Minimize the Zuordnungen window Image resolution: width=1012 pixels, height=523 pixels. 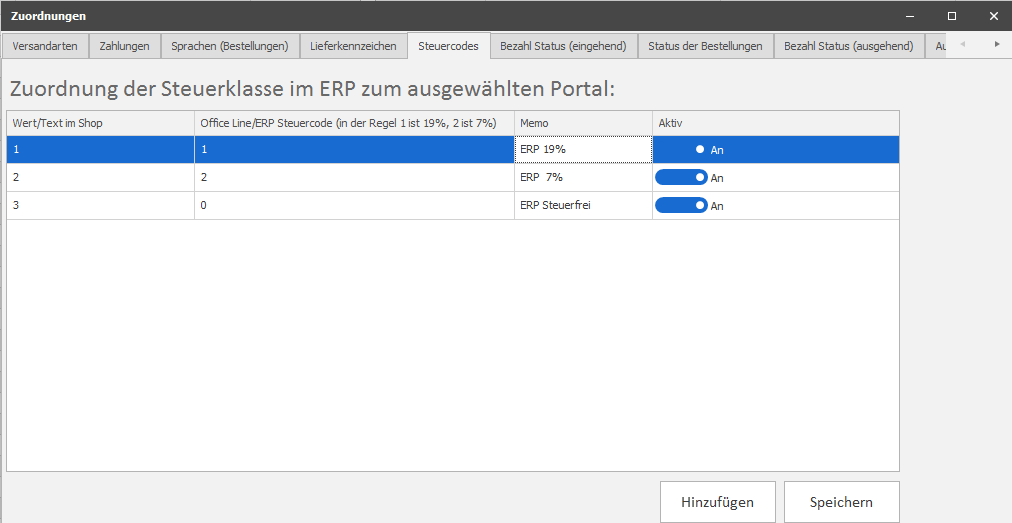pos(910,16)
